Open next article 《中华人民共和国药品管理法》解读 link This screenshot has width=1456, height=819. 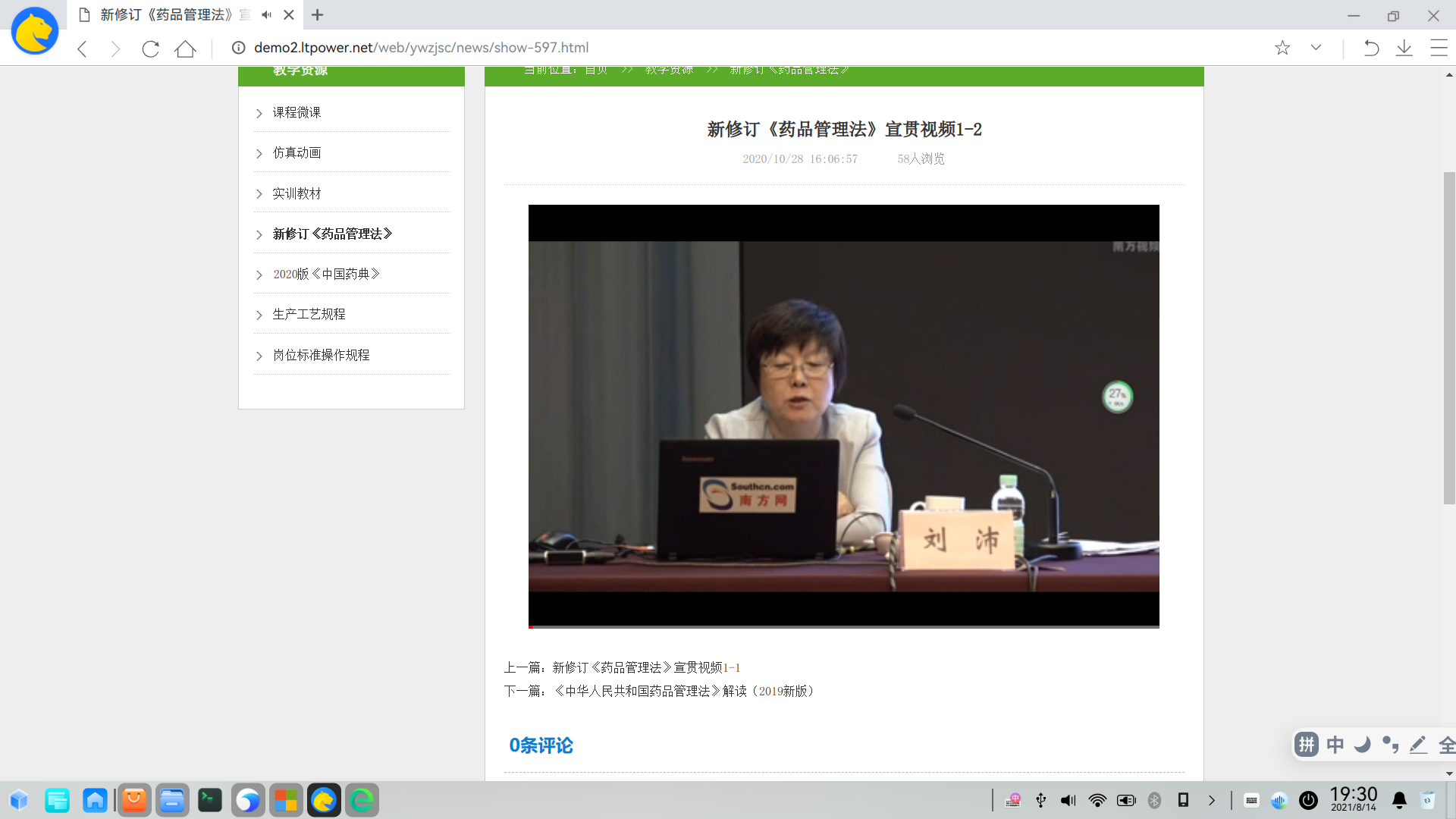682,691
